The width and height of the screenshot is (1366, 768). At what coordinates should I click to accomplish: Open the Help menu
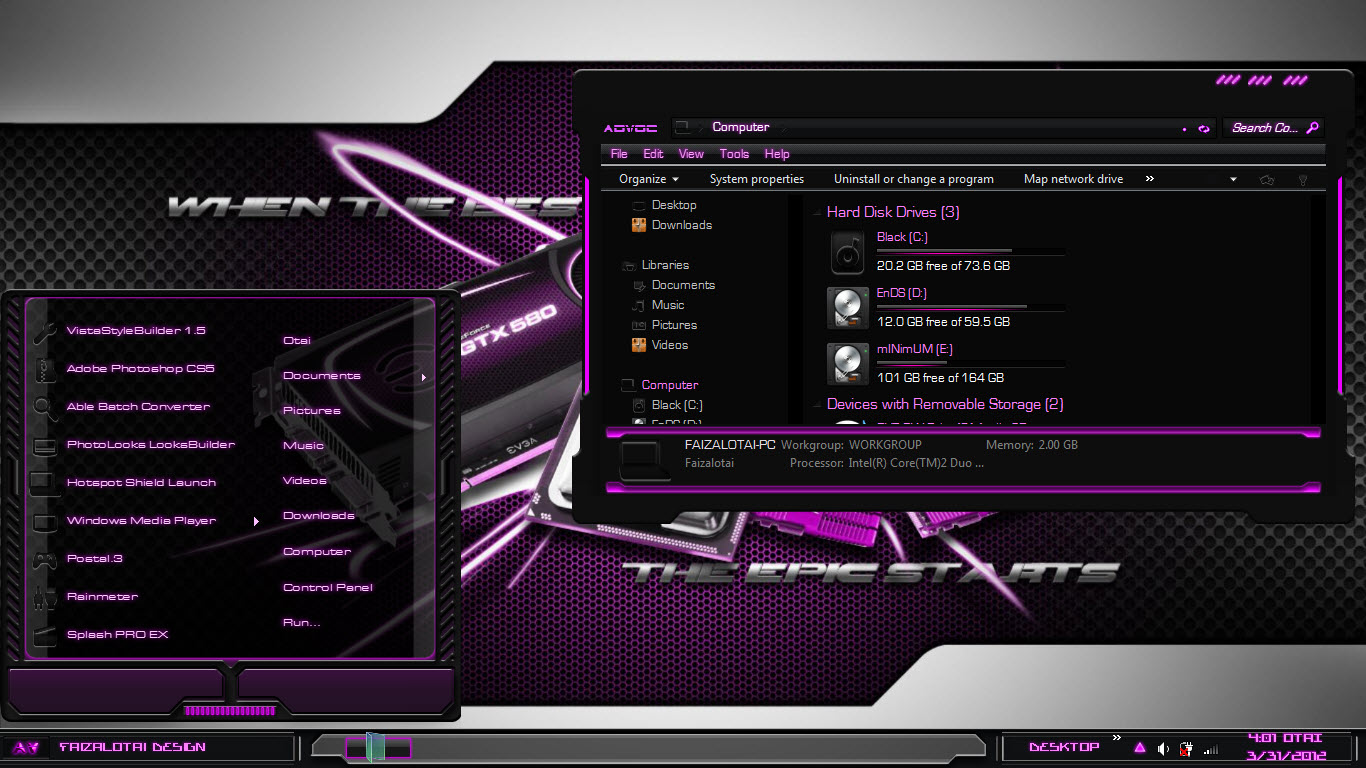(x=777, y=154)
